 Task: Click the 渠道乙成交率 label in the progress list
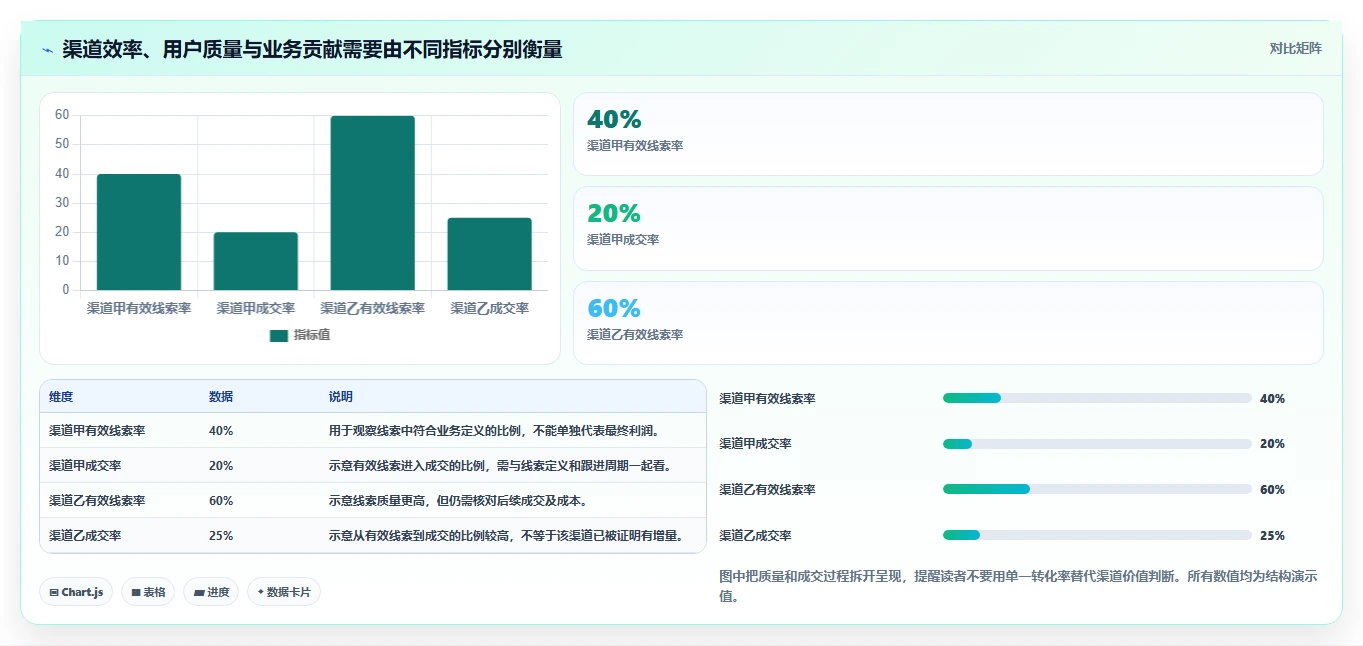tap(756, 536)
